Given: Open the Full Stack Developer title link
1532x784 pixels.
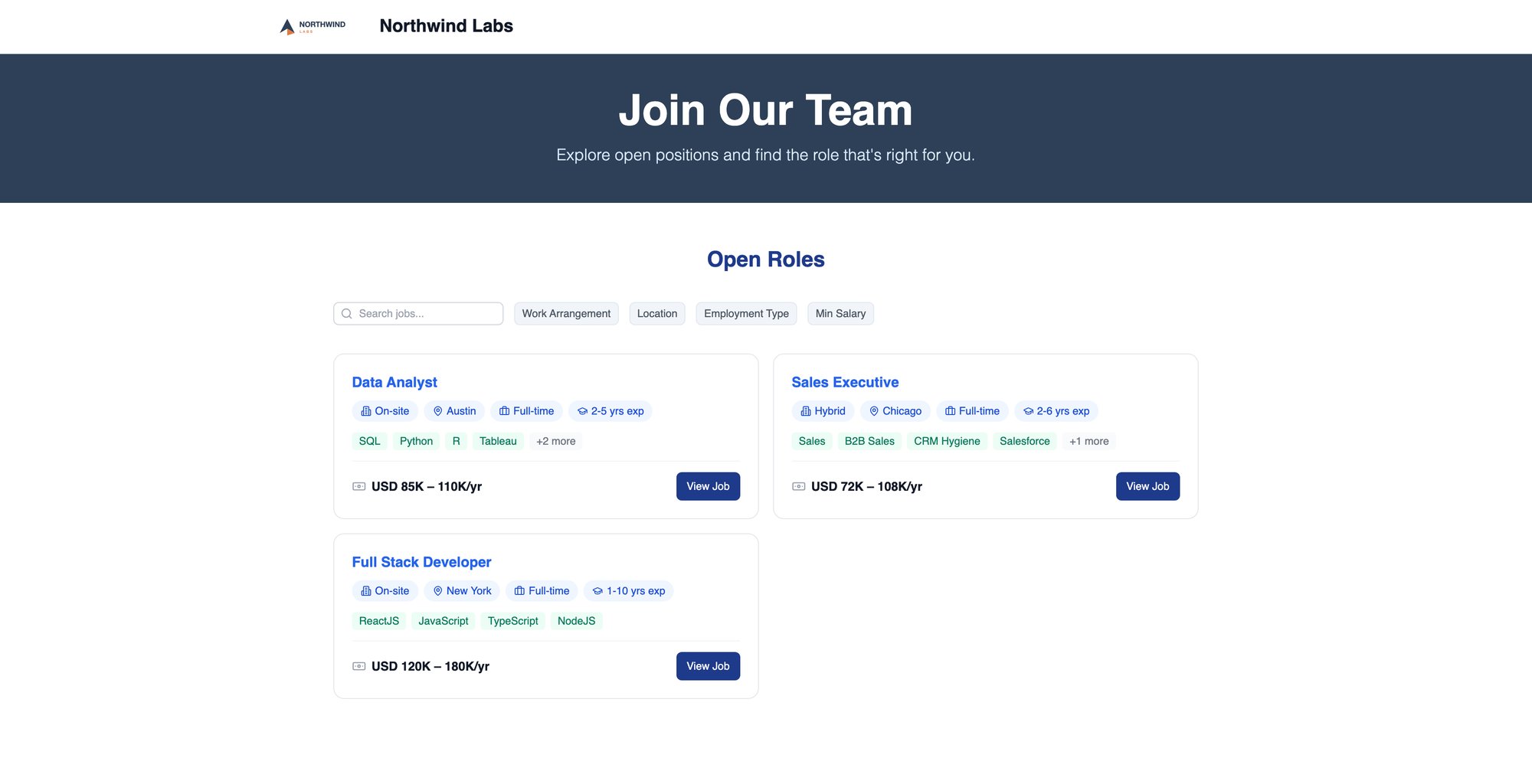Looking at the screenshot, I should (421, 562).
